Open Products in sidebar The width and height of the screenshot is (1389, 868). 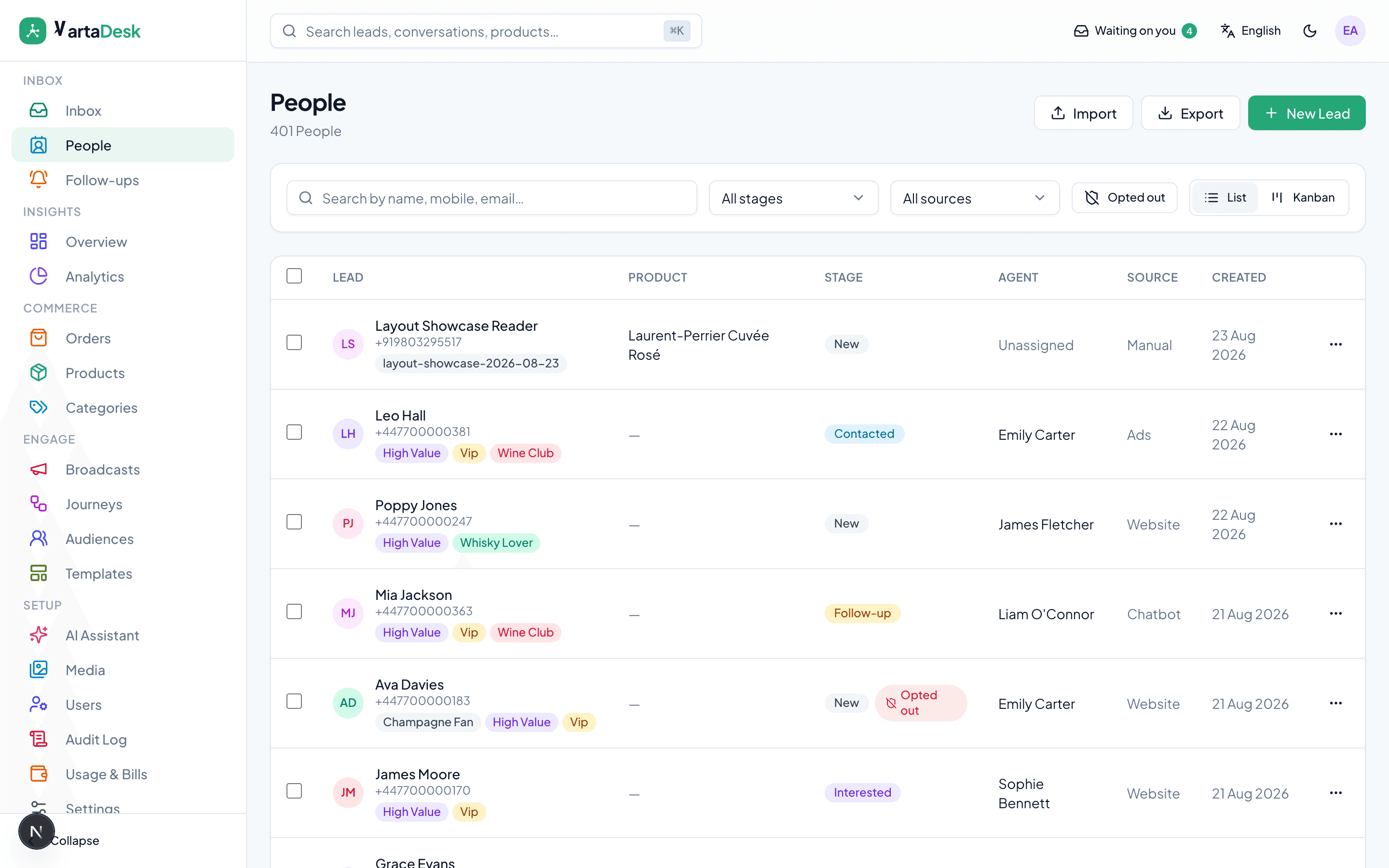click(x=123, y=373)
